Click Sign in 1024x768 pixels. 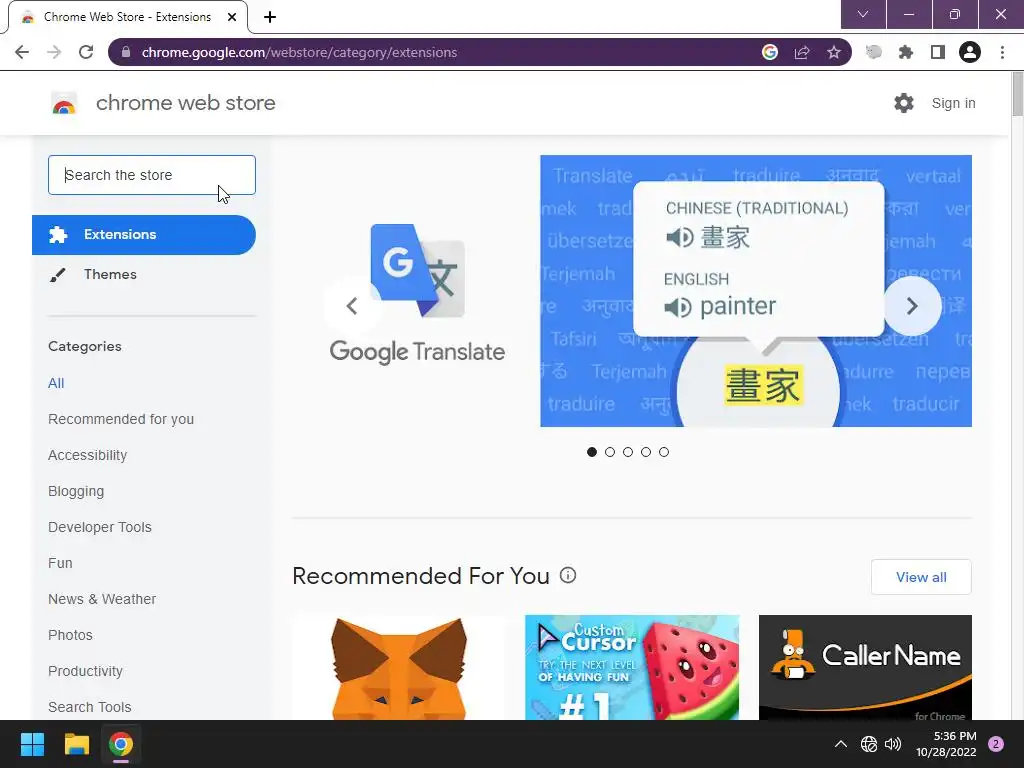pyautogui.click(x=953, y=103)
